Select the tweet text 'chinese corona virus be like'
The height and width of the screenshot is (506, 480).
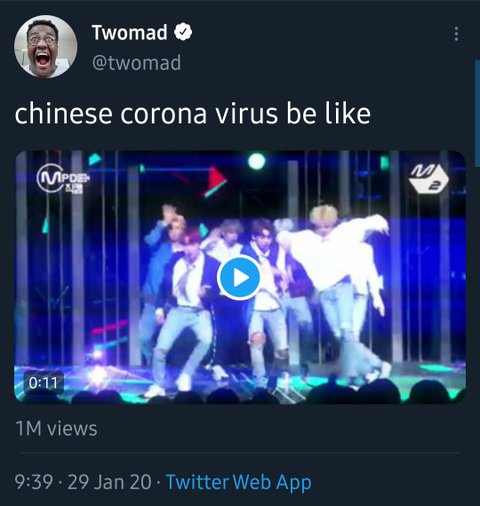point(193,113)
